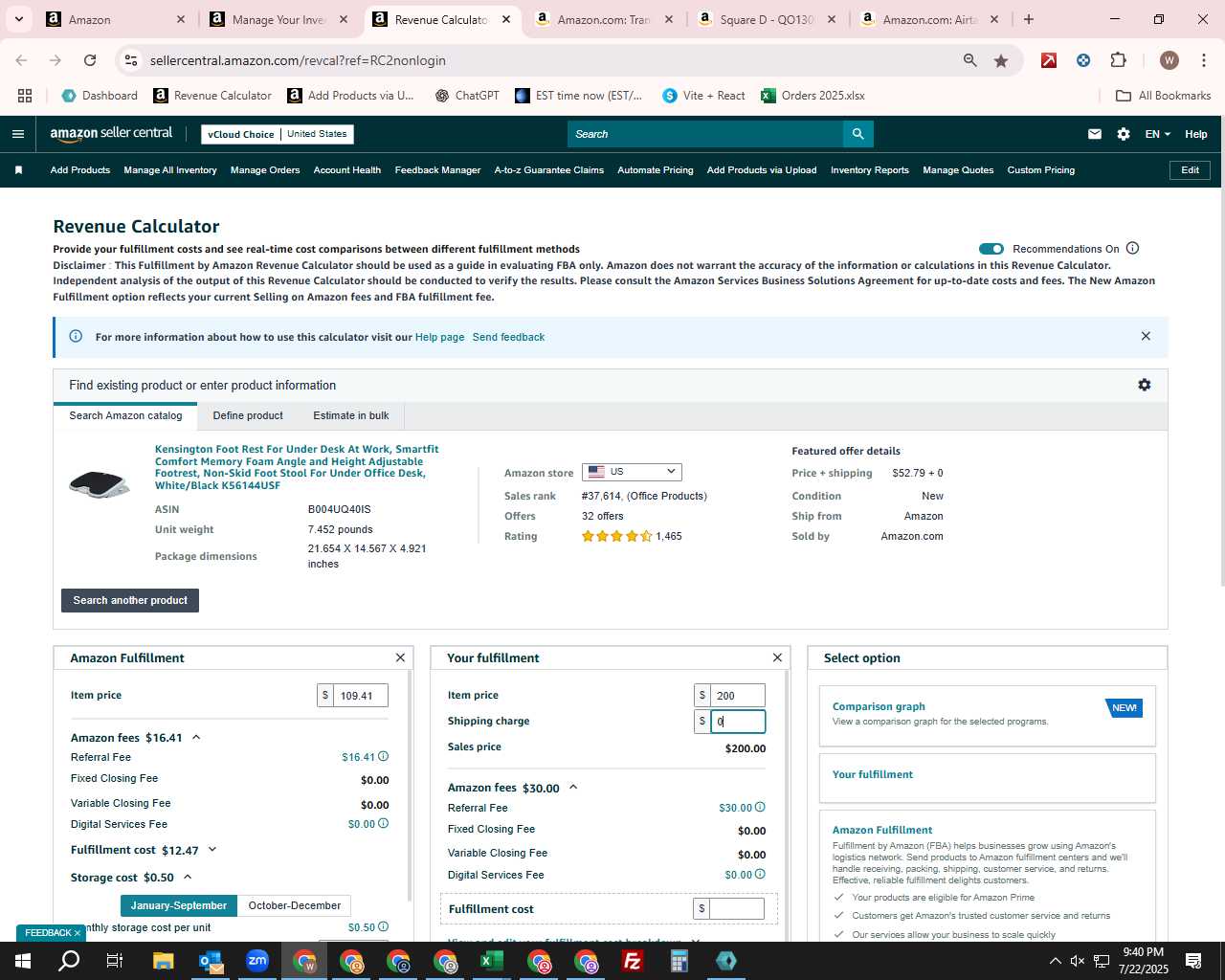Open the Seller Central settings gear
The width and height of the screenshot is (1225, 980).
pos(1124,134)
